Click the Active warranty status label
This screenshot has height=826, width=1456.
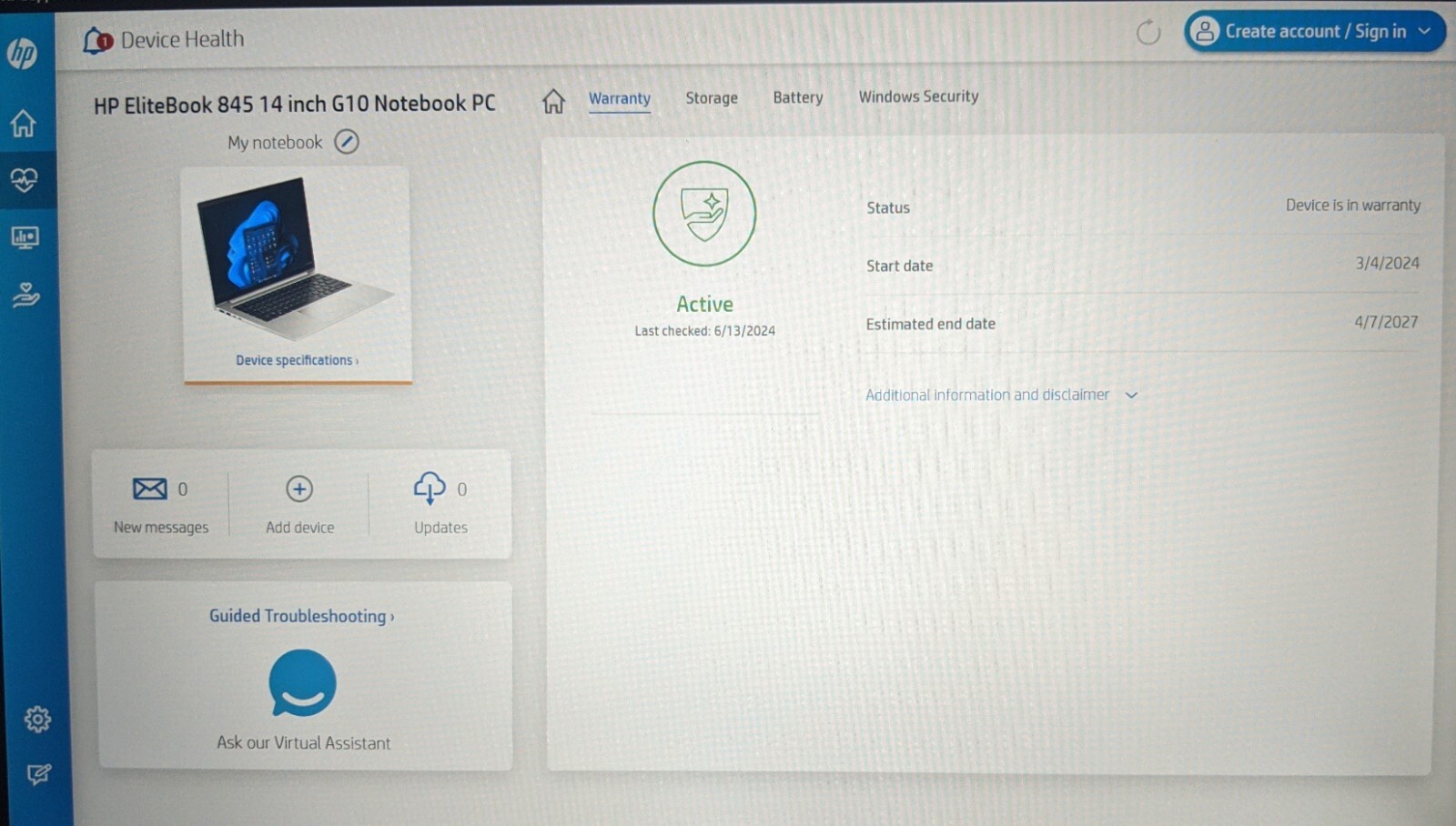[704, 304]
